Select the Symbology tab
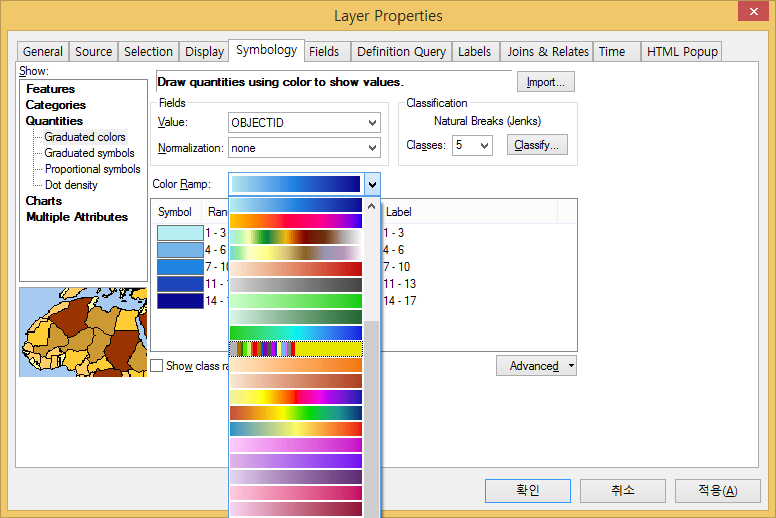This screenshot has height=518, width=776. (266, 50)
